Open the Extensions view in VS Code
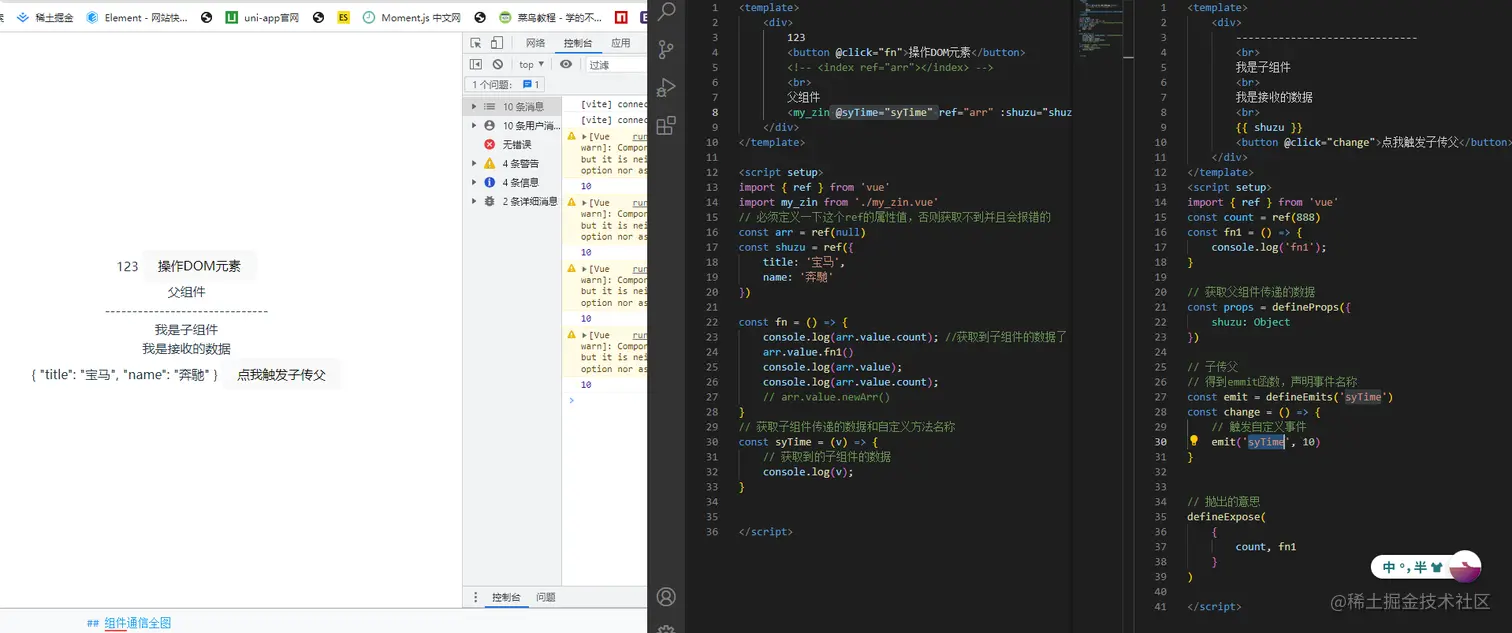1512x633 pixels. click(x=666, y=125)
